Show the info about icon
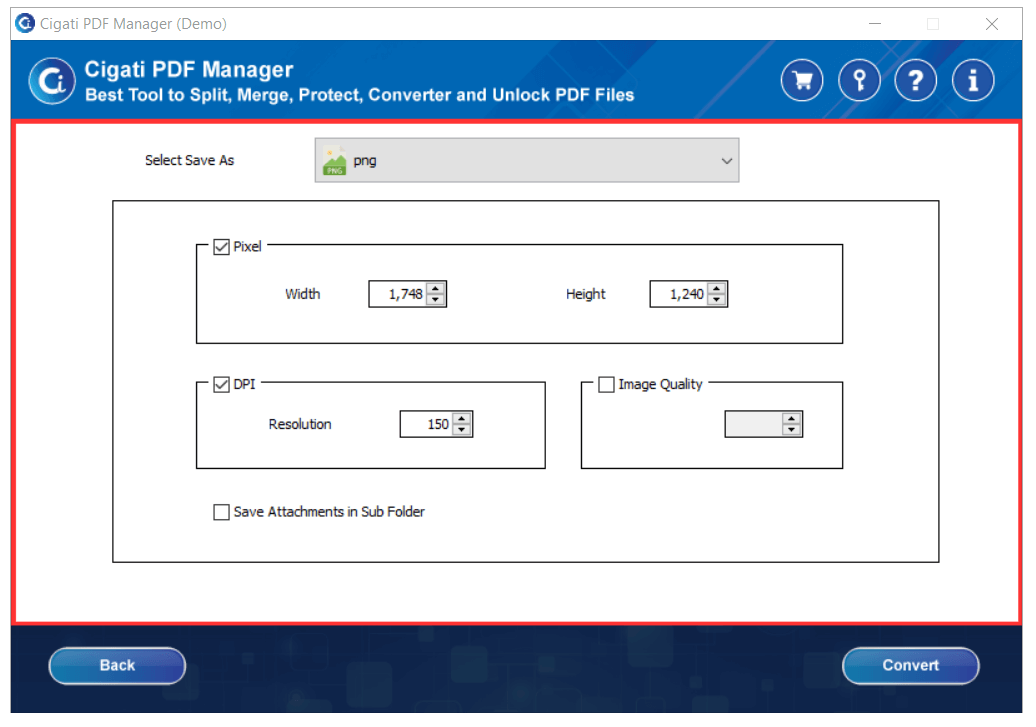Image resolution: width=1036 pixels, height=727 pixels. [973, 81]
